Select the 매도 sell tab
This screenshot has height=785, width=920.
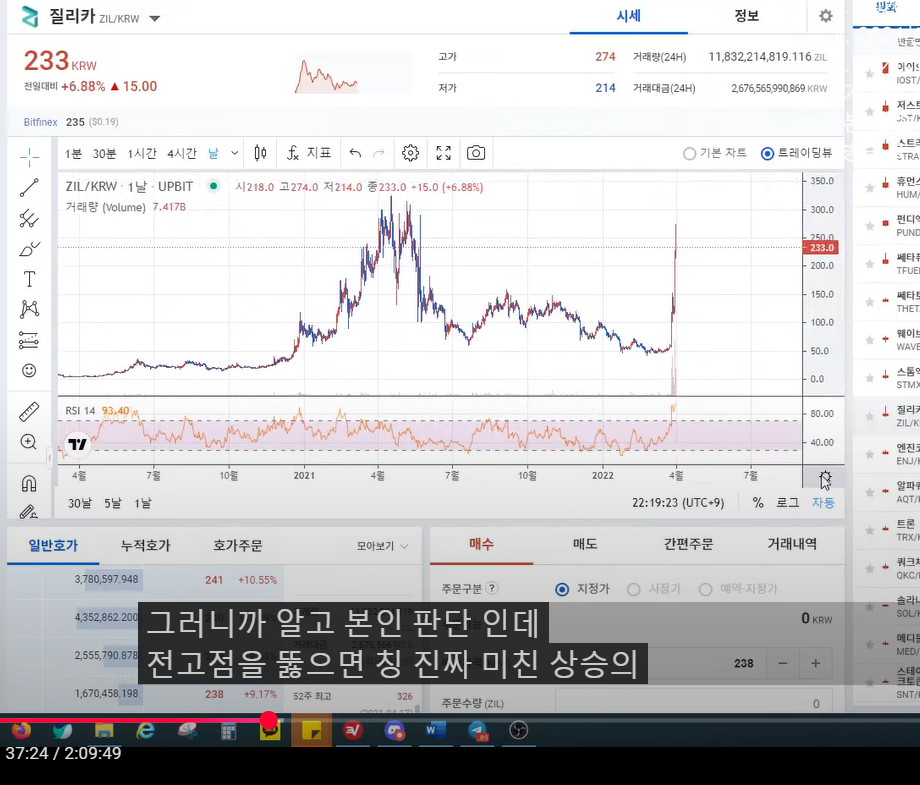(585, 544)
